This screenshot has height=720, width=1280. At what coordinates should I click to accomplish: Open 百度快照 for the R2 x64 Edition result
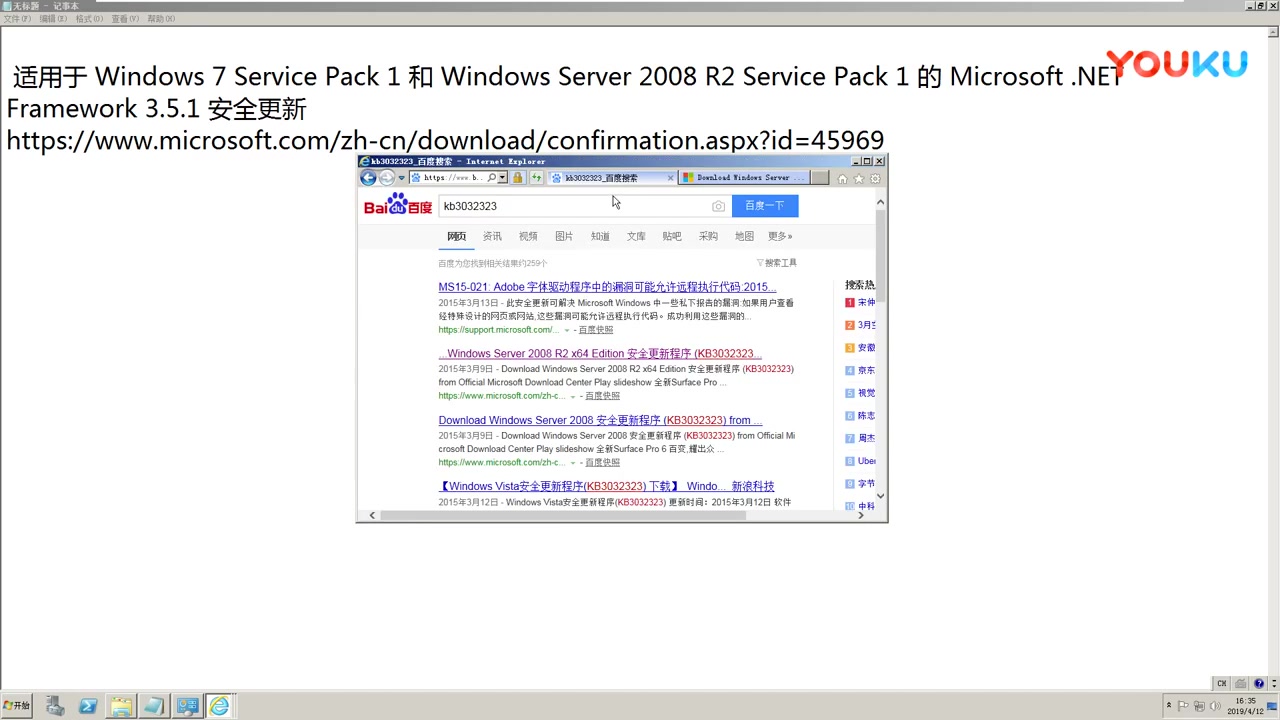pos(603,396)
